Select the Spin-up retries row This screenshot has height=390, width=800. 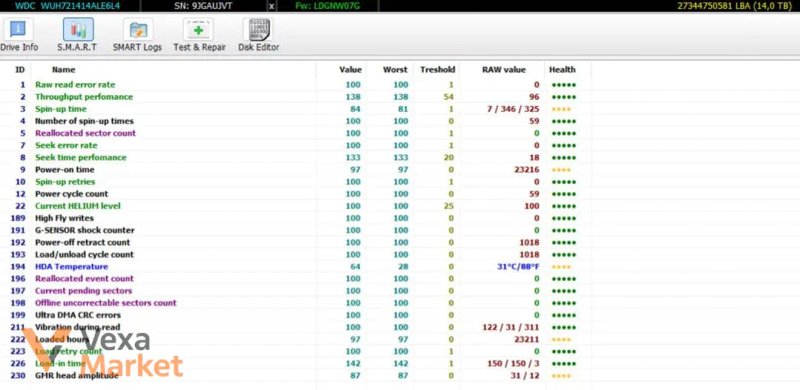[65, 182]
